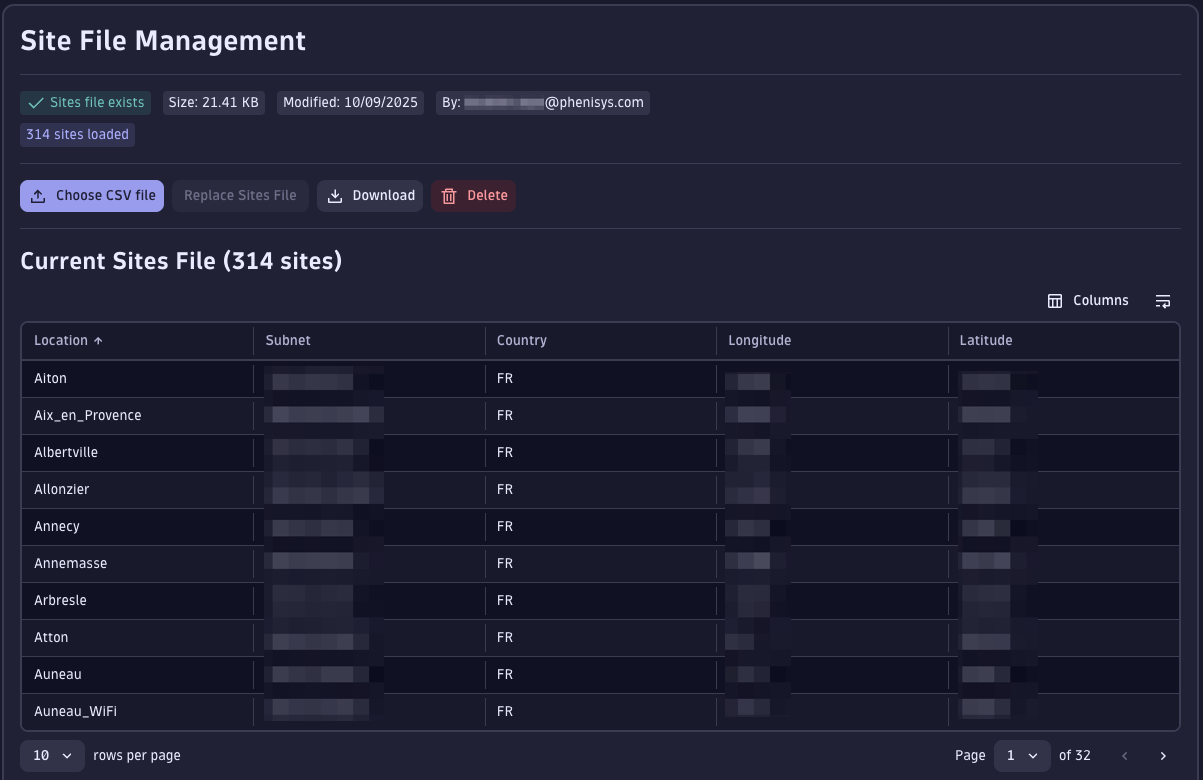Image resolution: width=1203 pixels, height=780 pixels.
Task: Click the checkmark icon in Sites file exists badge
Action: pos(36,102)
